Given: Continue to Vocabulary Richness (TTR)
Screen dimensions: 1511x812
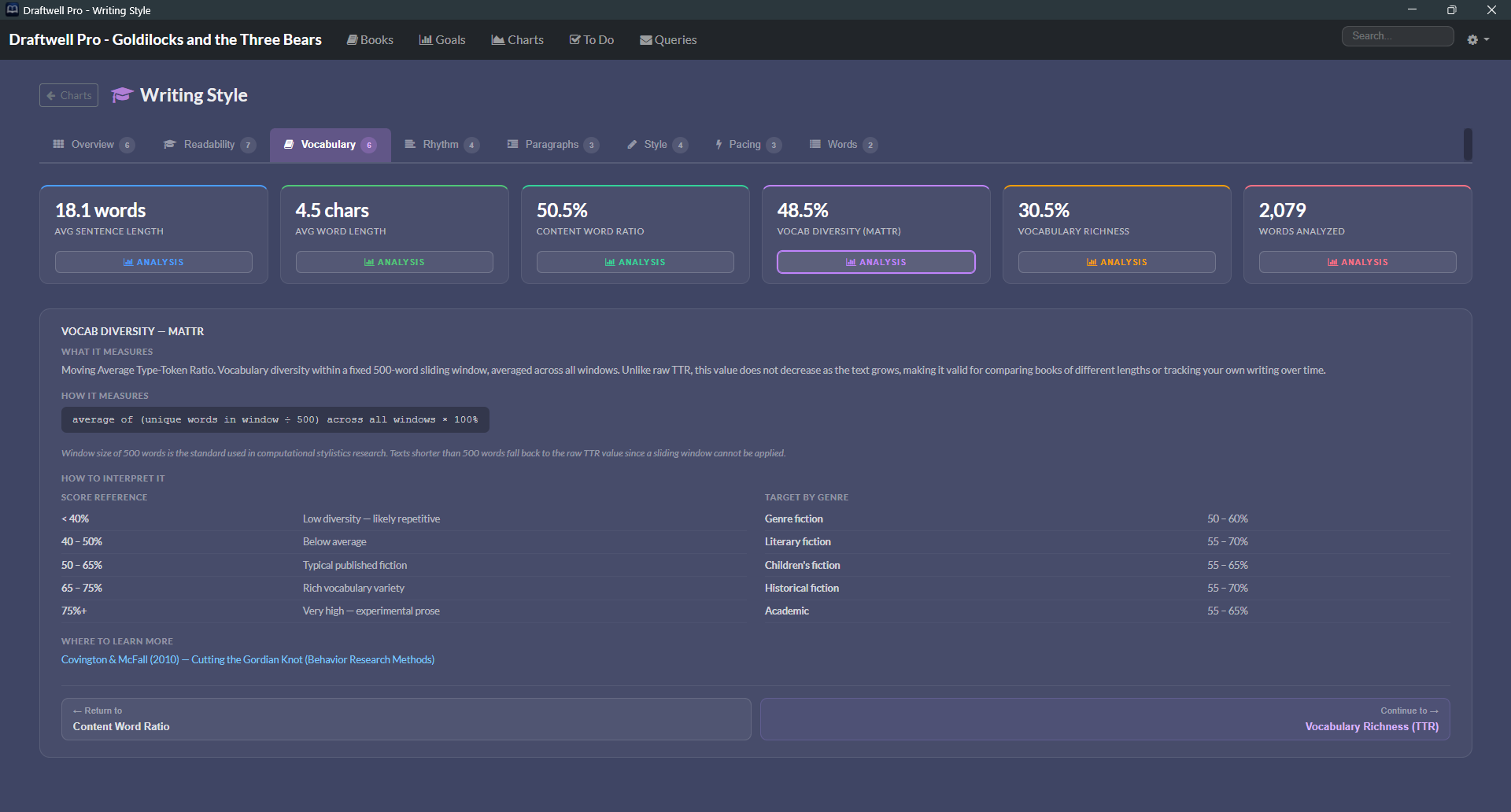Looking at the screenshot, I should 1105,719.
